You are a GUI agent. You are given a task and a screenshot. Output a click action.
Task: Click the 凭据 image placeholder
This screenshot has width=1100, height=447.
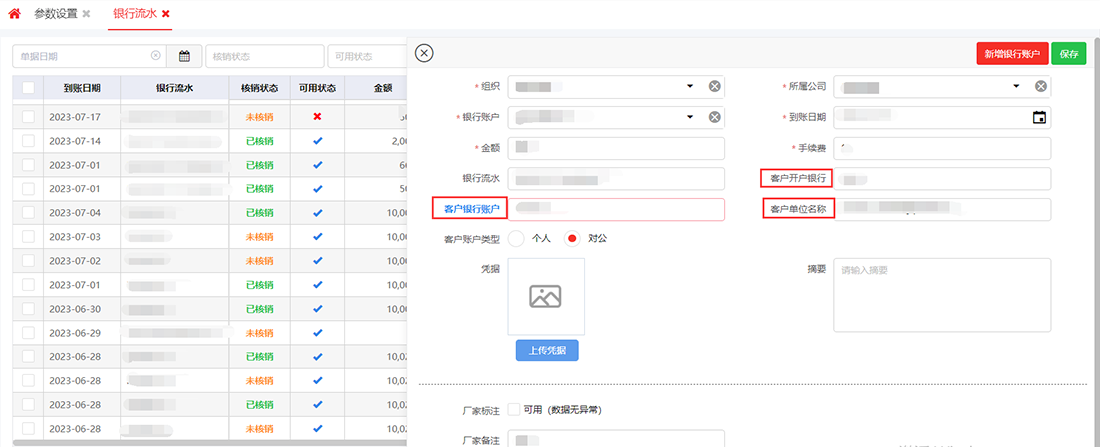545,296
